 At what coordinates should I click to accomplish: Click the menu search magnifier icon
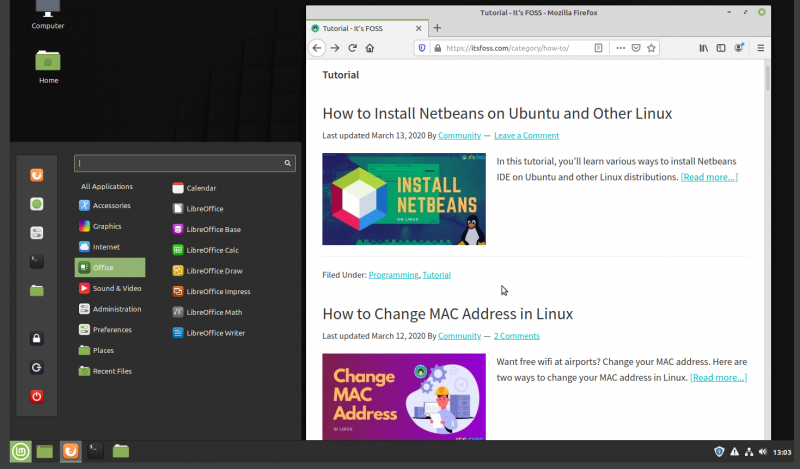(x=287, y=163)
